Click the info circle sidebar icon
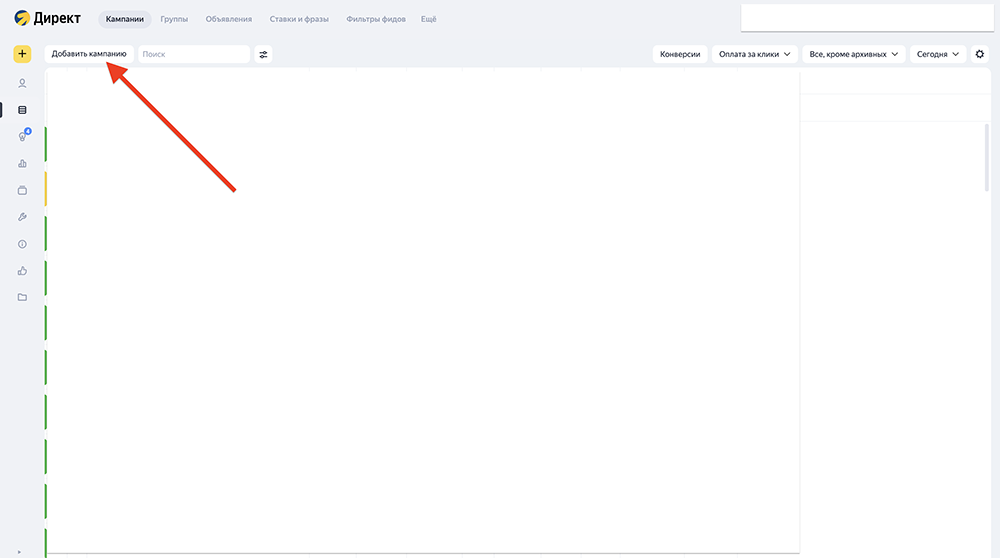 coord(22,244)
